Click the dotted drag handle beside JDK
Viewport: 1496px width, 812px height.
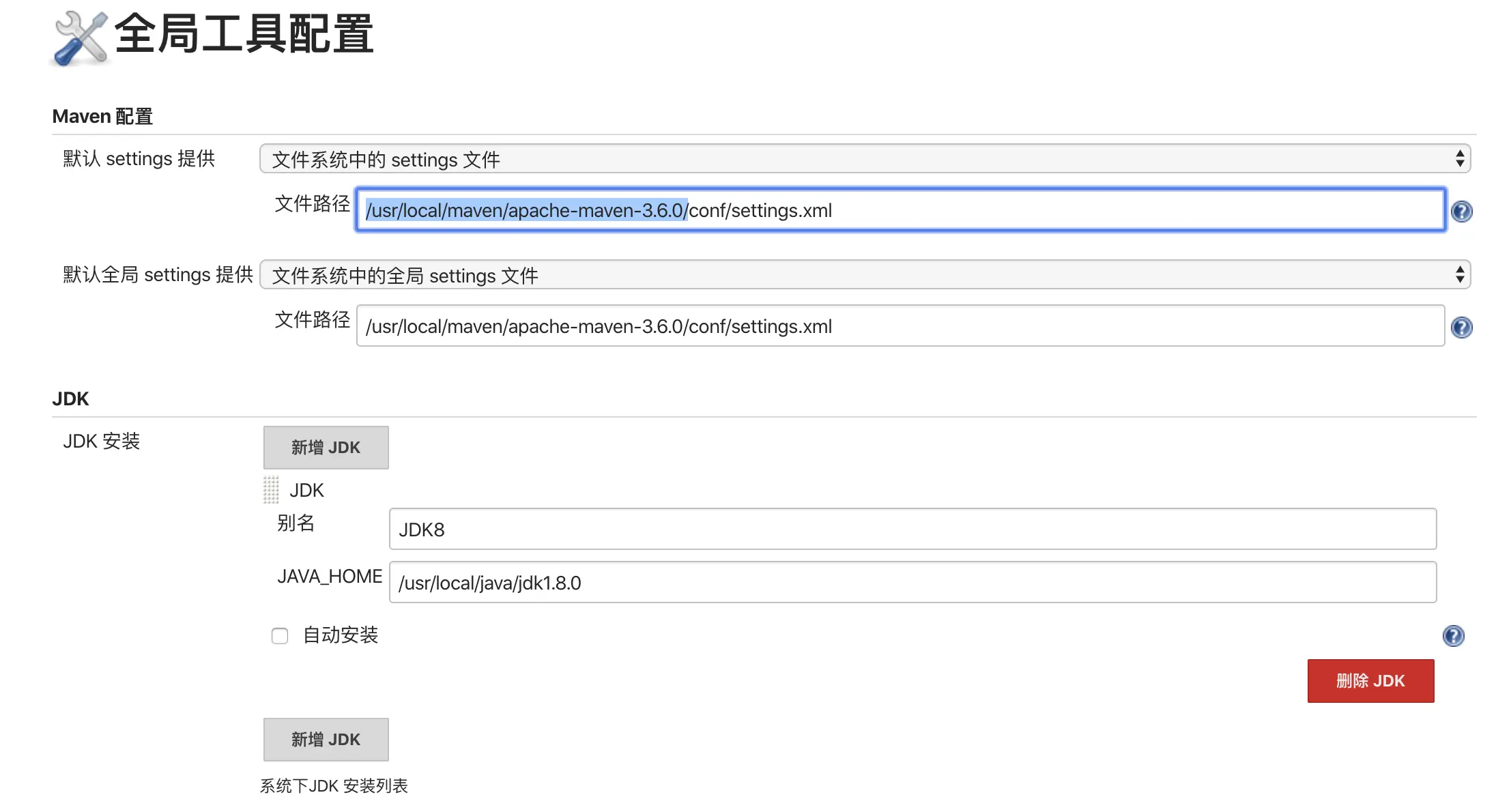click(x=271, y=490)
